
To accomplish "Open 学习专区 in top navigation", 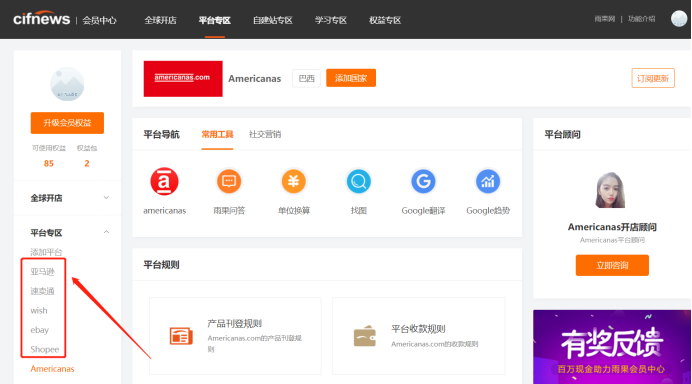I will coord(331,20).
